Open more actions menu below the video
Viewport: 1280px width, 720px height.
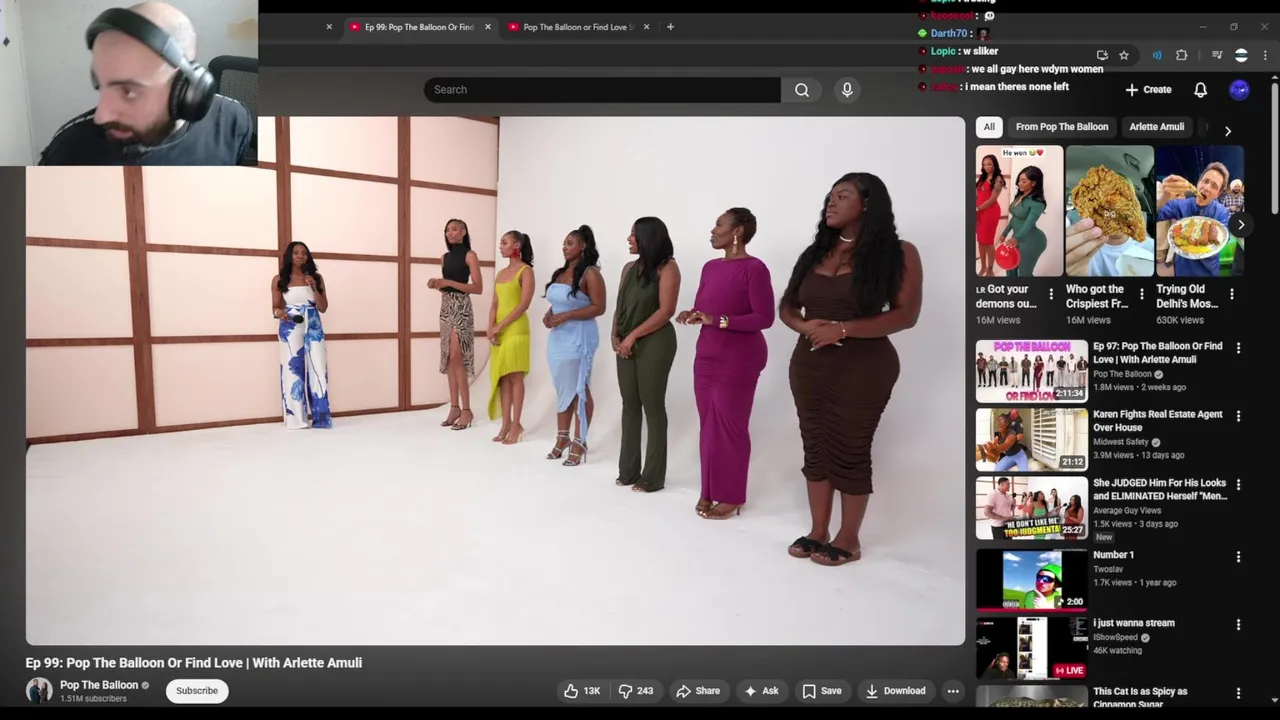953,691
